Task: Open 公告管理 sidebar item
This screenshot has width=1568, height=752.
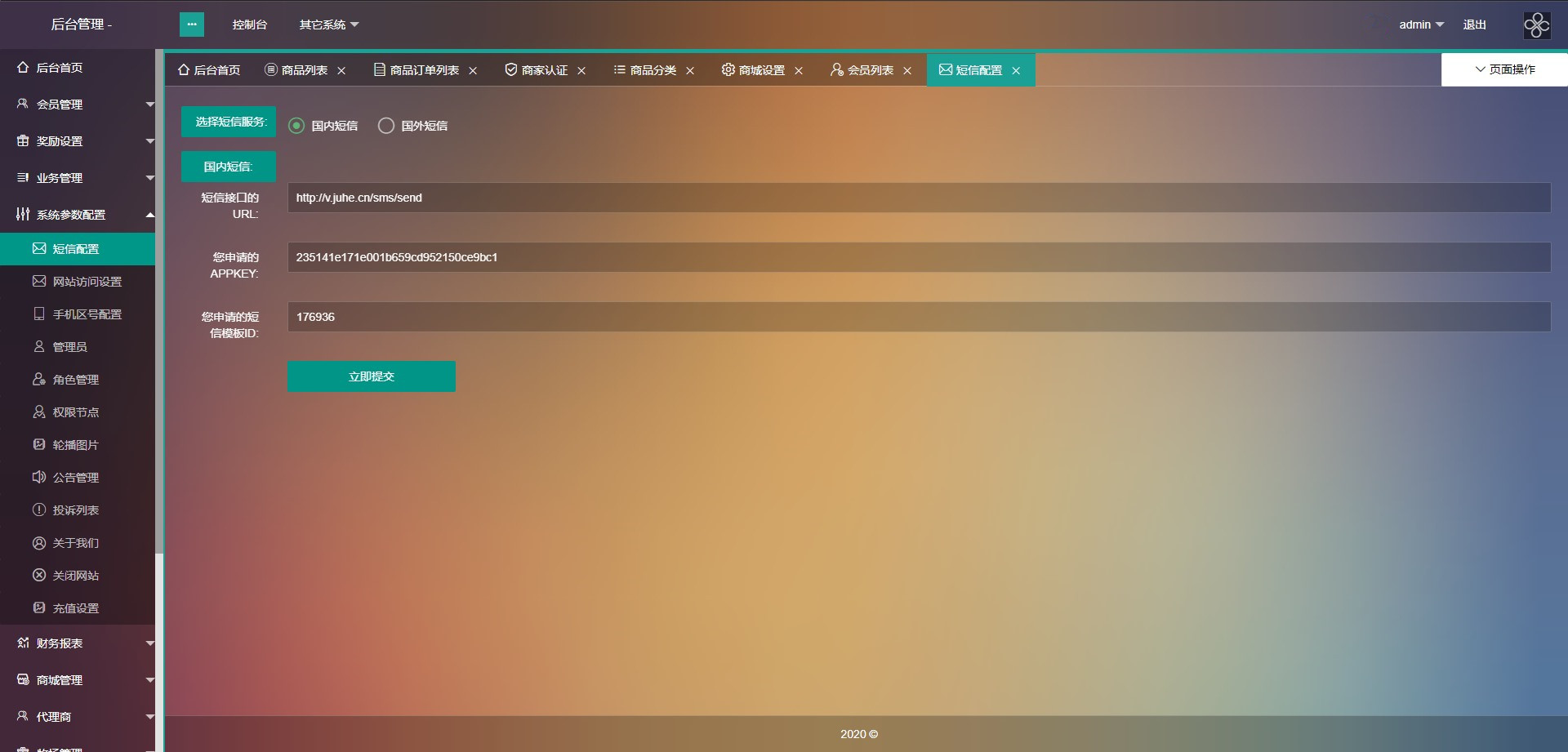Action: [x=75, y=478]
